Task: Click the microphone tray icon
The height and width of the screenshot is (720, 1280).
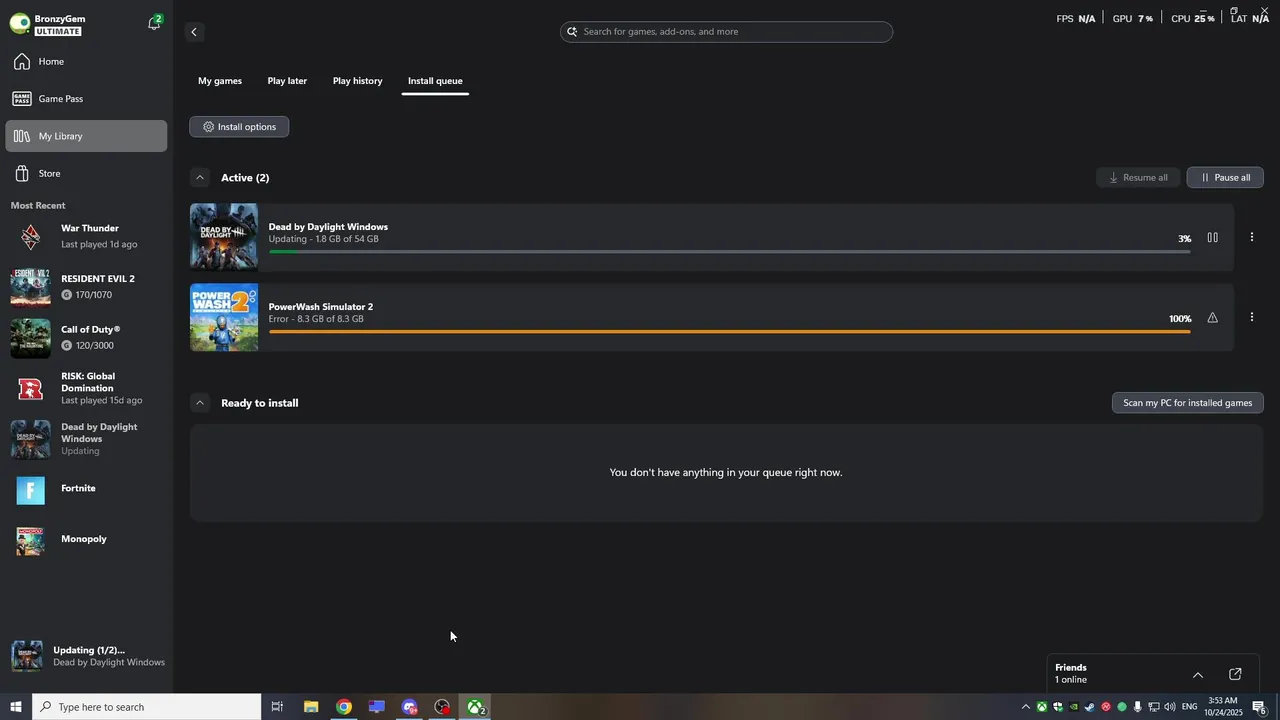Action: pyautogui.click(x=1138, y=707)
